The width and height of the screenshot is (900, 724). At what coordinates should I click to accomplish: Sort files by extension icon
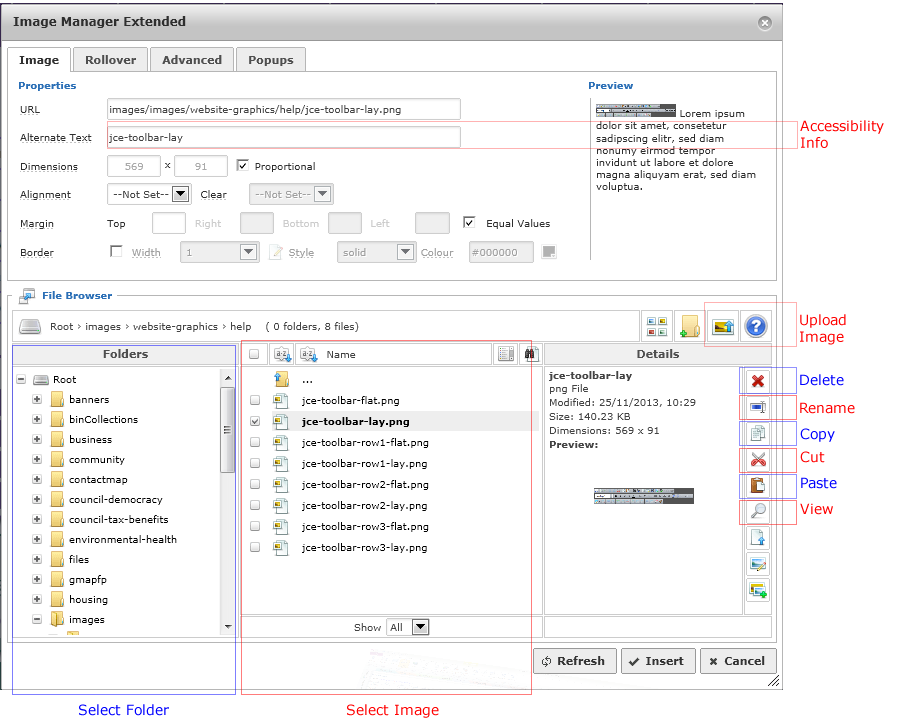tap(282, 354)
